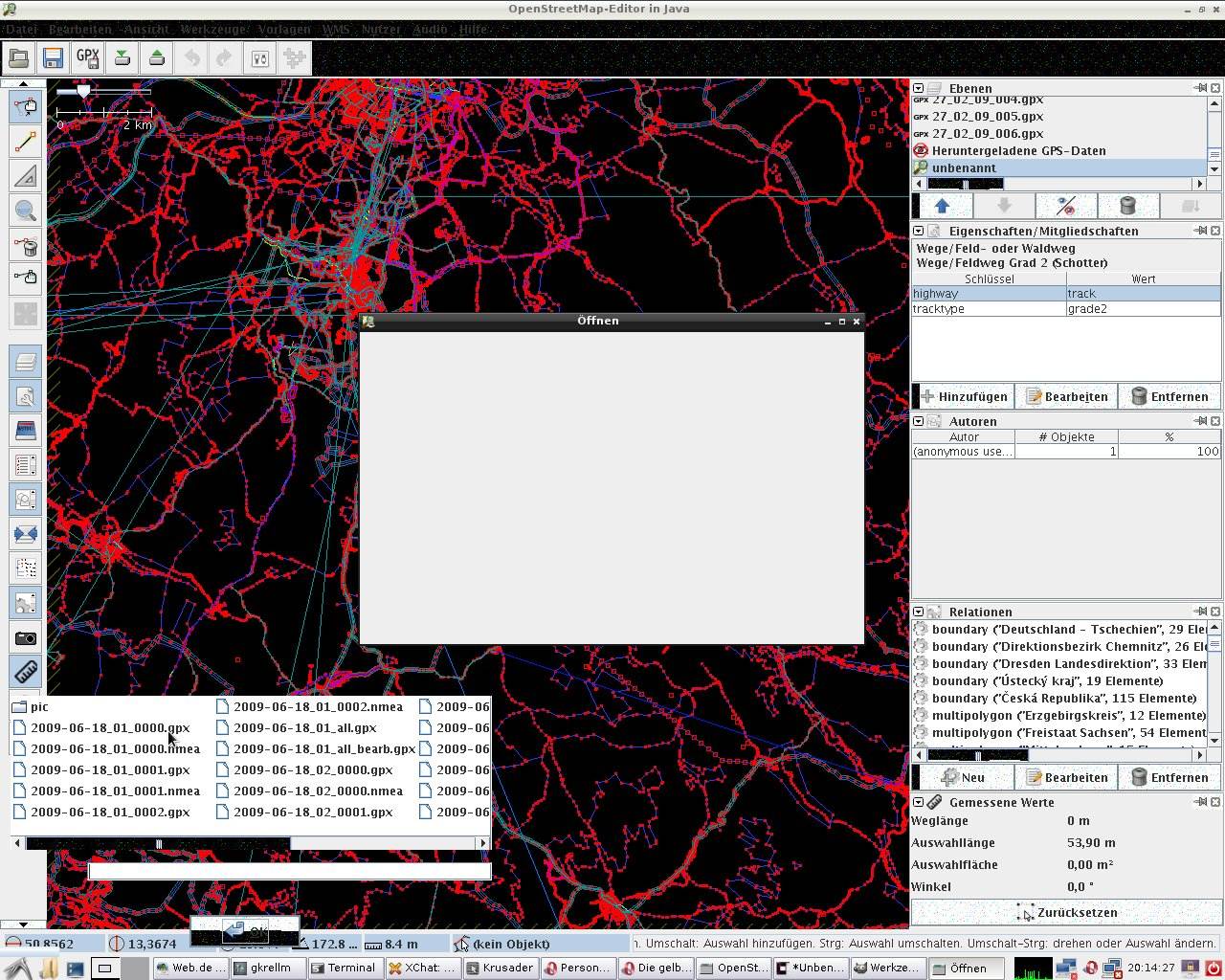The height and width of the screenshot is (980, 1225).
Task: Open preferences with the switches icon
Action: (x=259, y=58)
